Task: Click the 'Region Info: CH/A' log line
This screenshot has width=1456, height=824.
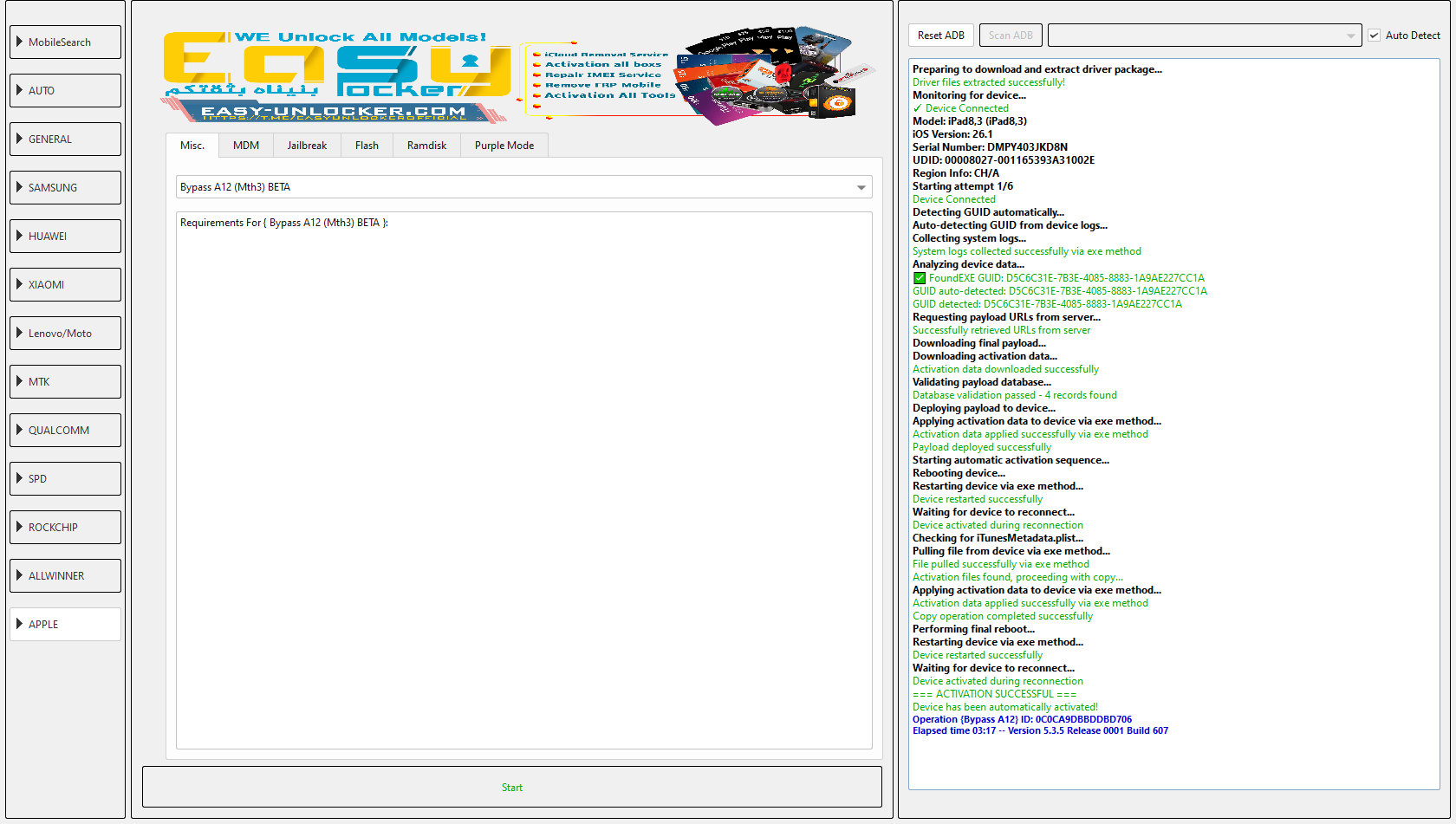Action: 956,173
